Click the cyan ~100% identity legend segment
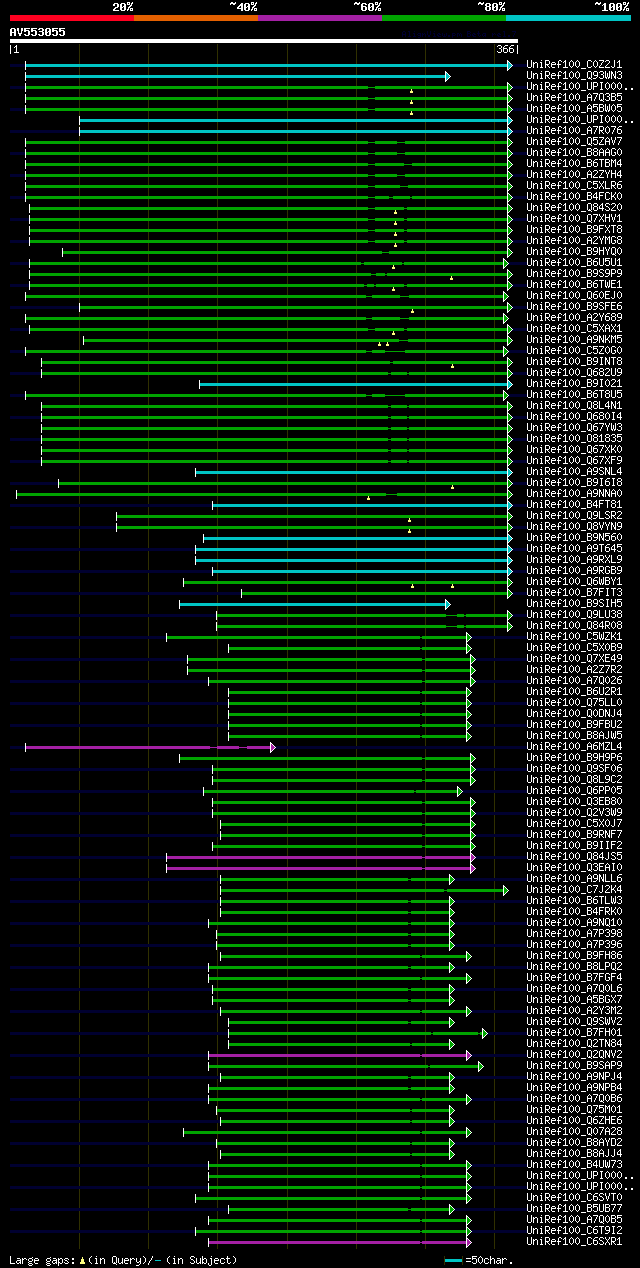This screenshot has width=640, height=1268. pos(568,18)
